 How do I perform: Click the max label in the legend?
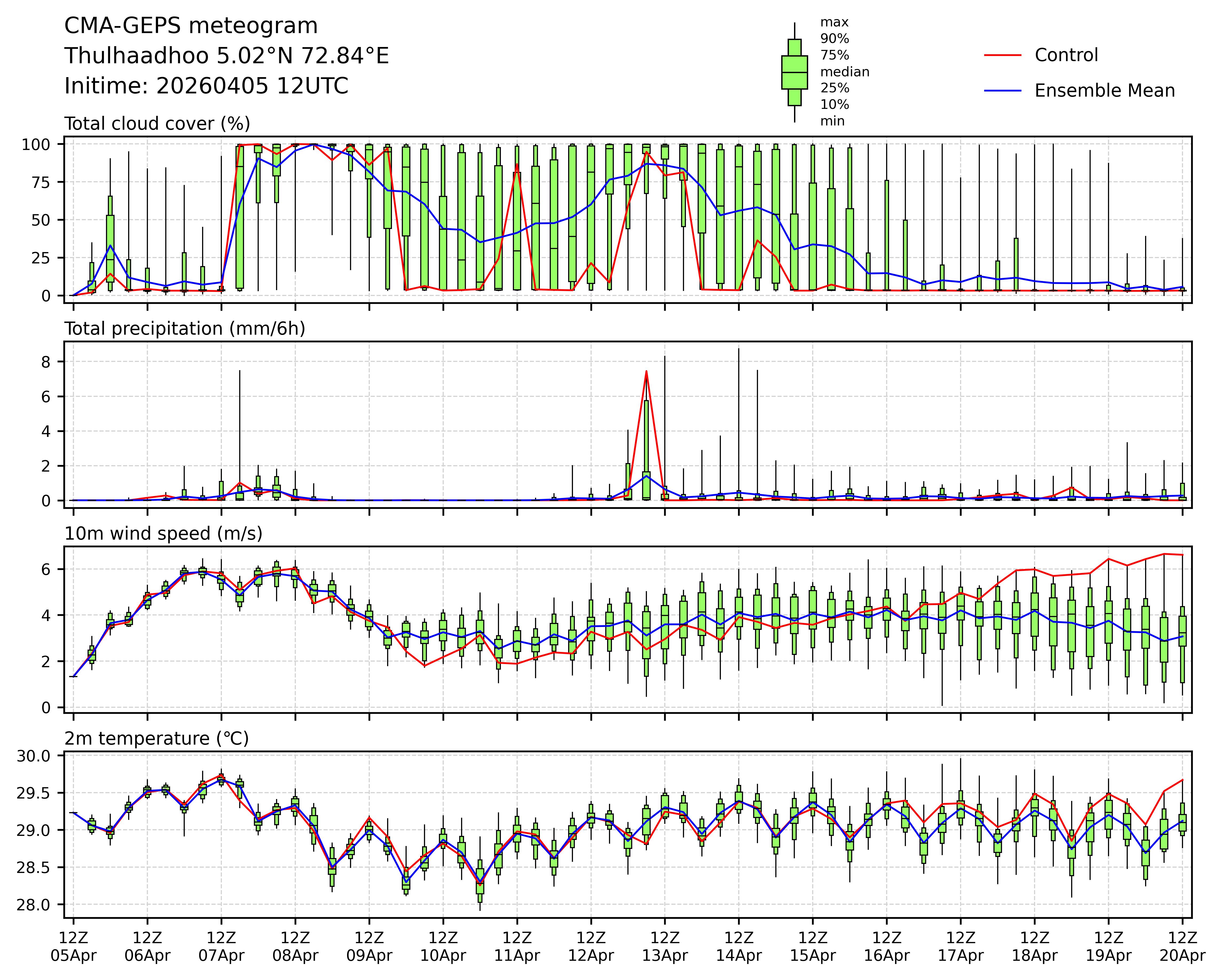click(834, 23)
